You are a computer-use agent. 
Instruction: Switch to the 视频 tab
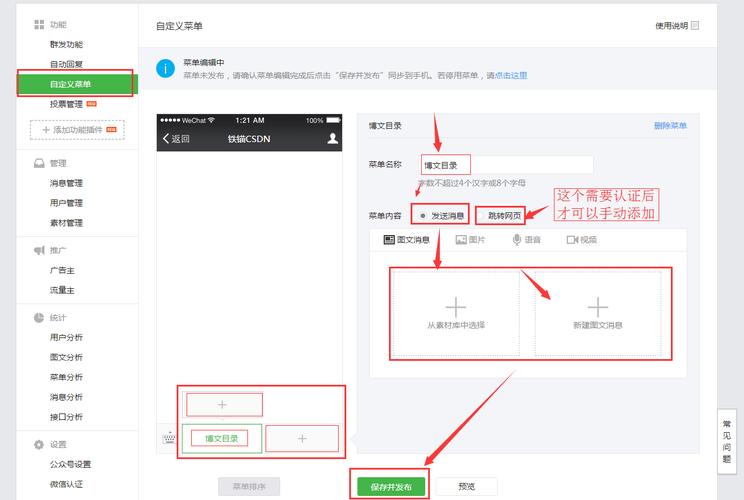pyautogui.click(x=582, y=240)
